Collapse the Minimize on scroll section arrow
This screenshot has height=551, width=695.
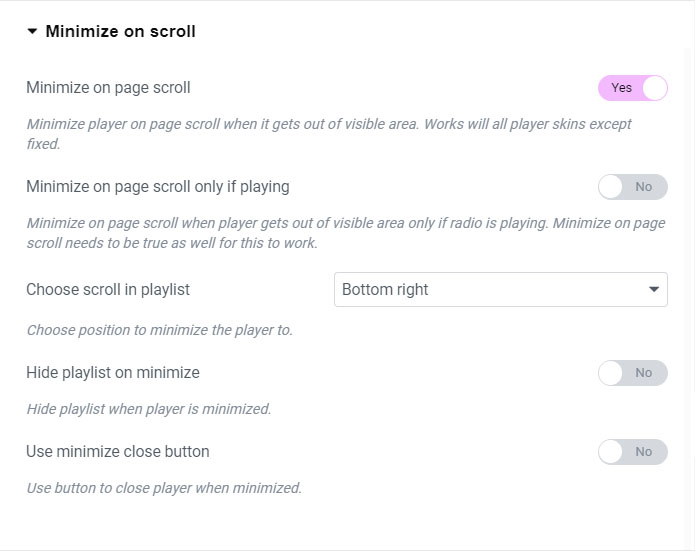(33, 32)
